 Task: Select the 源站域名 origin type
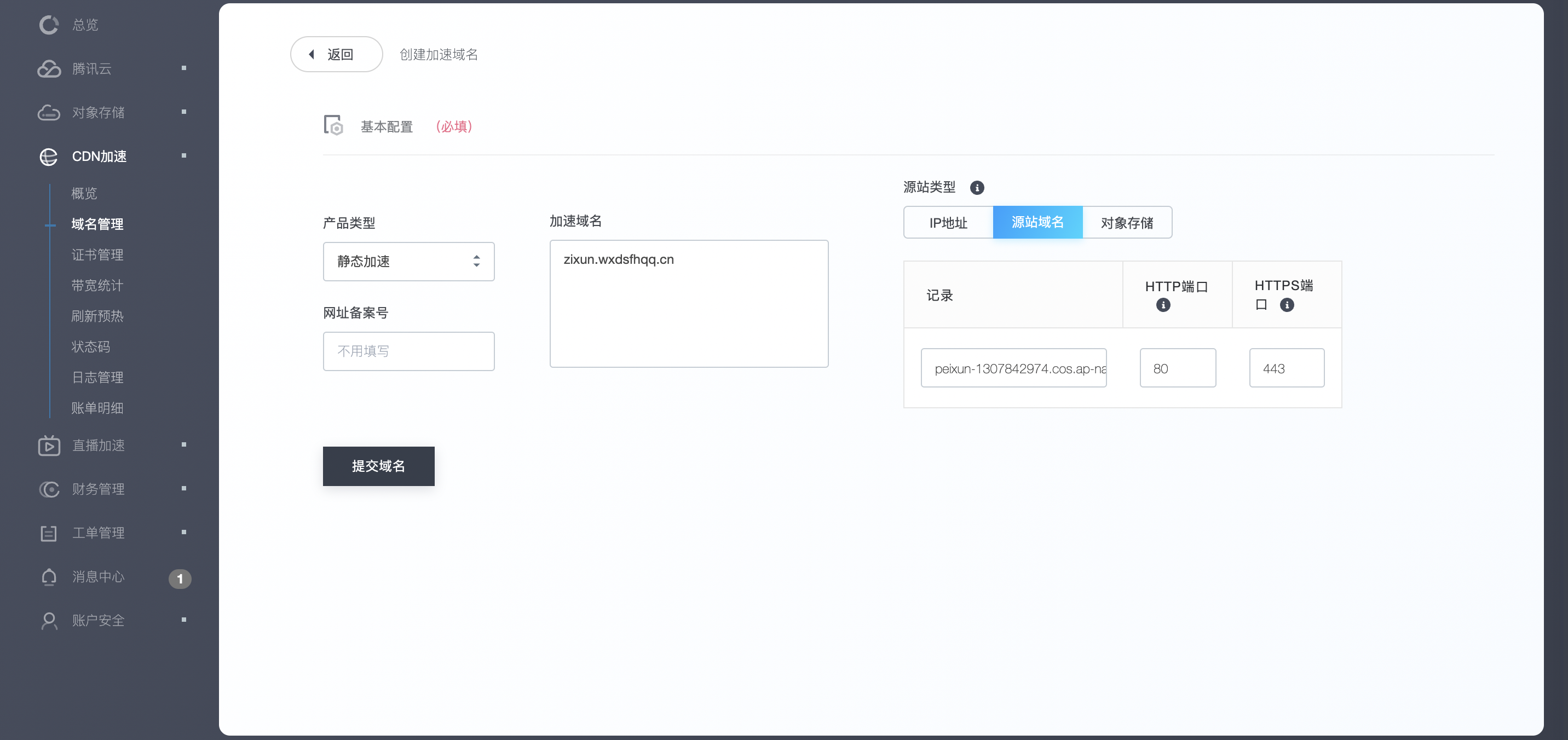pos(1037,222)
